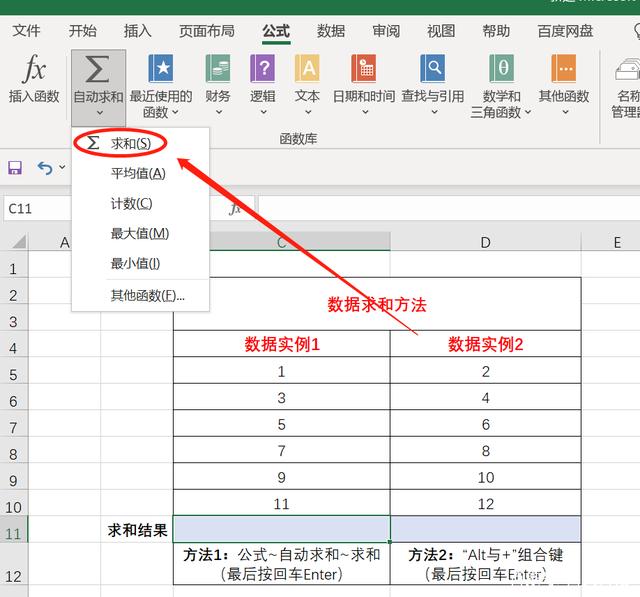Switch to the Data (数据) tab
Screen dimensions: 640x597
[331, 31]
